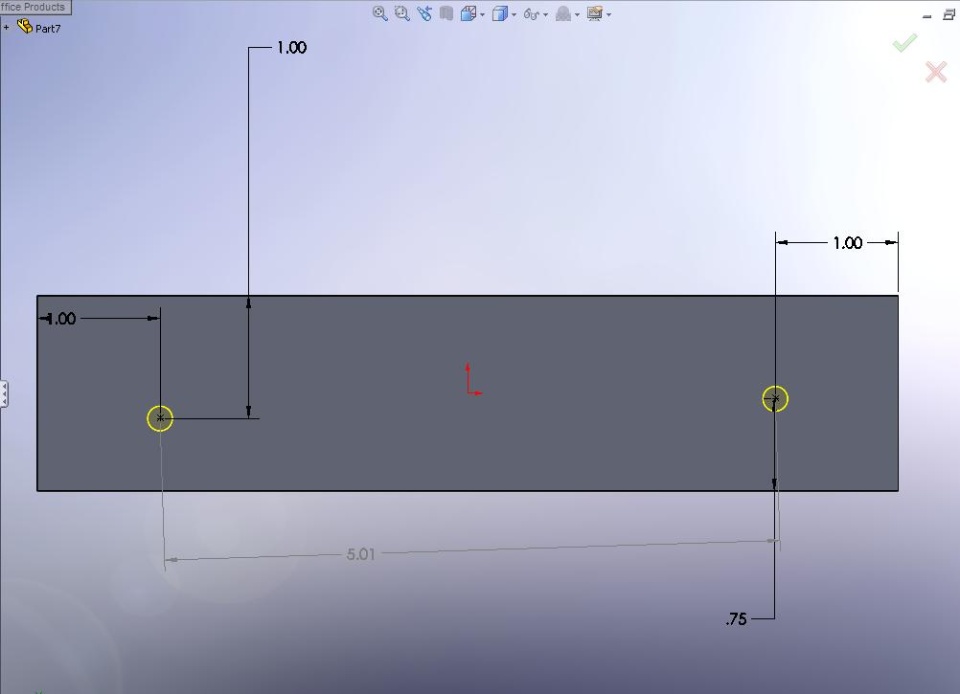The width and height of the screenshot is (960, 694).
Task: Expand the View Settings dropdown arrow
Action: [x=609, y=15]
